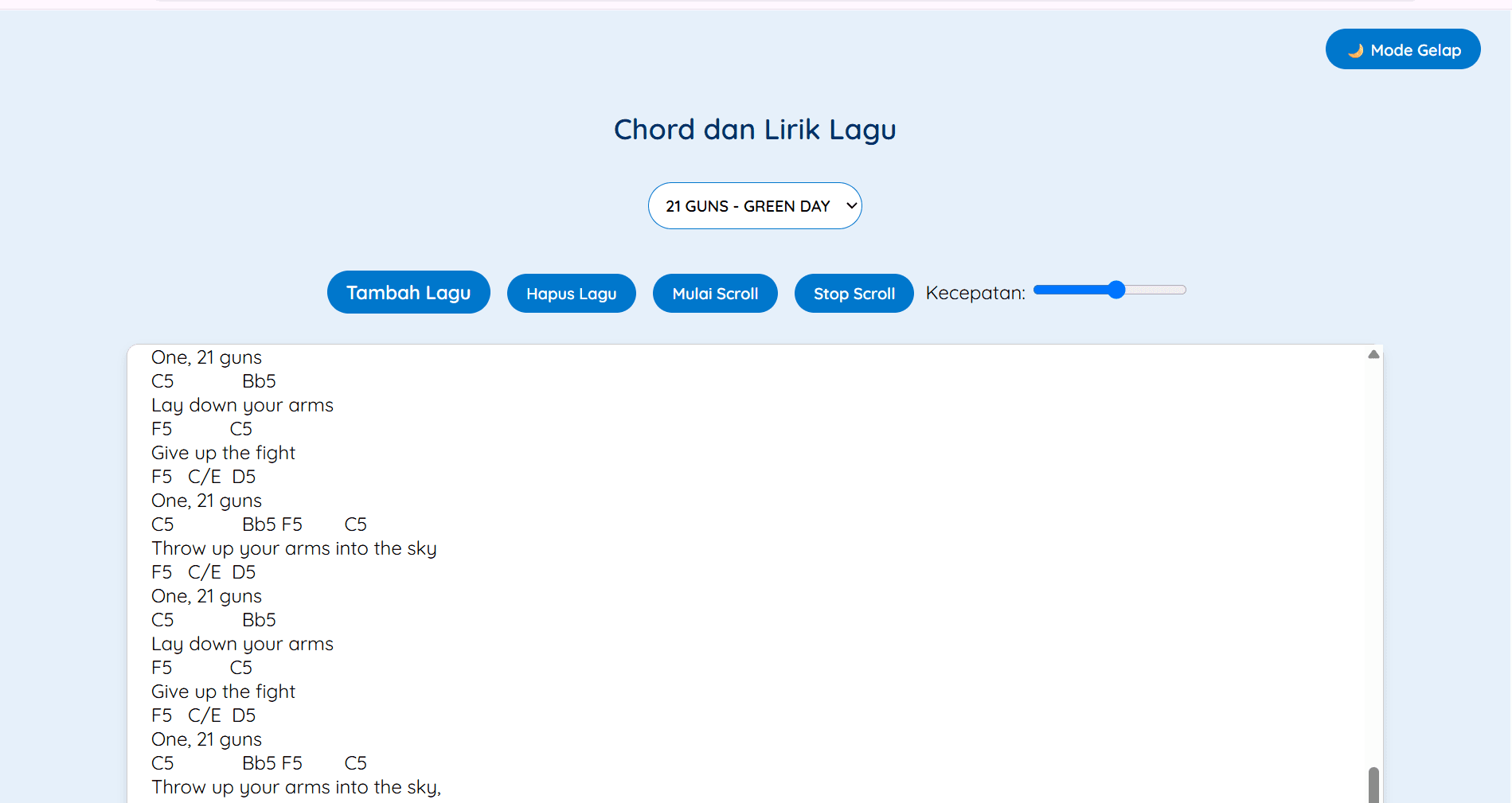The height and width of the screenshot is (803, 1512).
Task: Click the moon icon in Mode Gelap
Action: pyautogui.click(x=1356, y=51)
